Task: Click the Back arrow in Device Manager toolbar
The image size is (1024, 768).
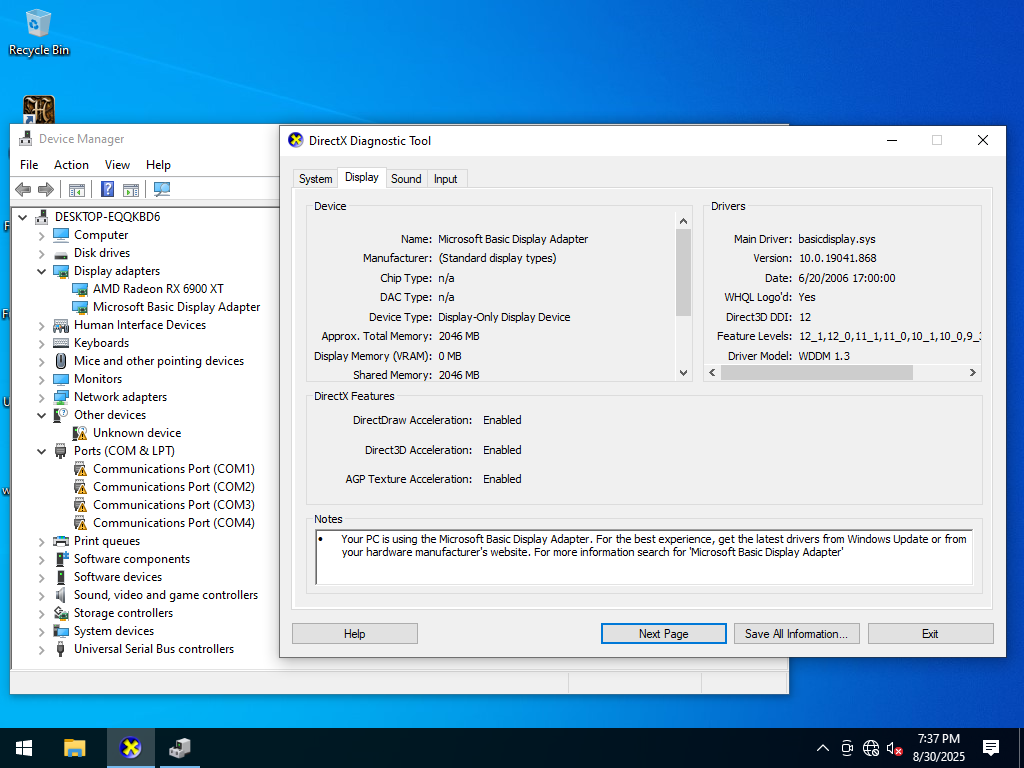Action: coord(23,189)
